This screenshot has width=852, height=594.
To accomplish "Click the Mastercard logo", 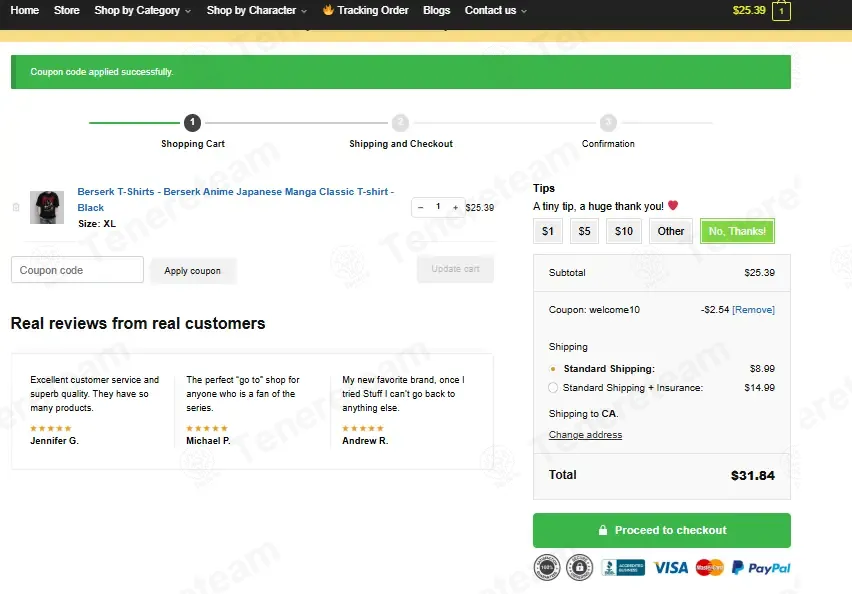I will click(x=710, y=568).
